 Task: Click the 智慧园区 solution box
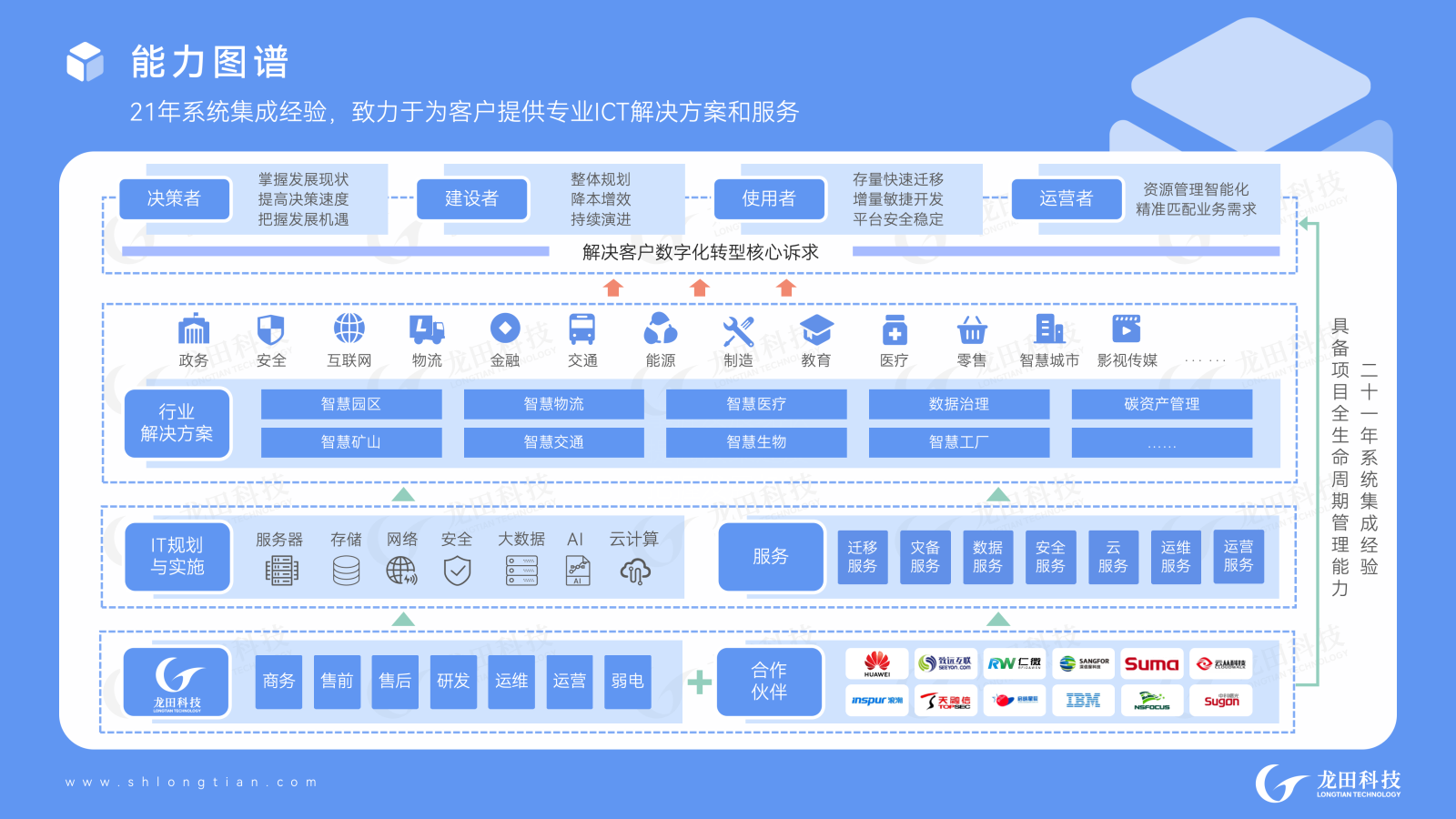pyautogui.click(x=351, y=404)
